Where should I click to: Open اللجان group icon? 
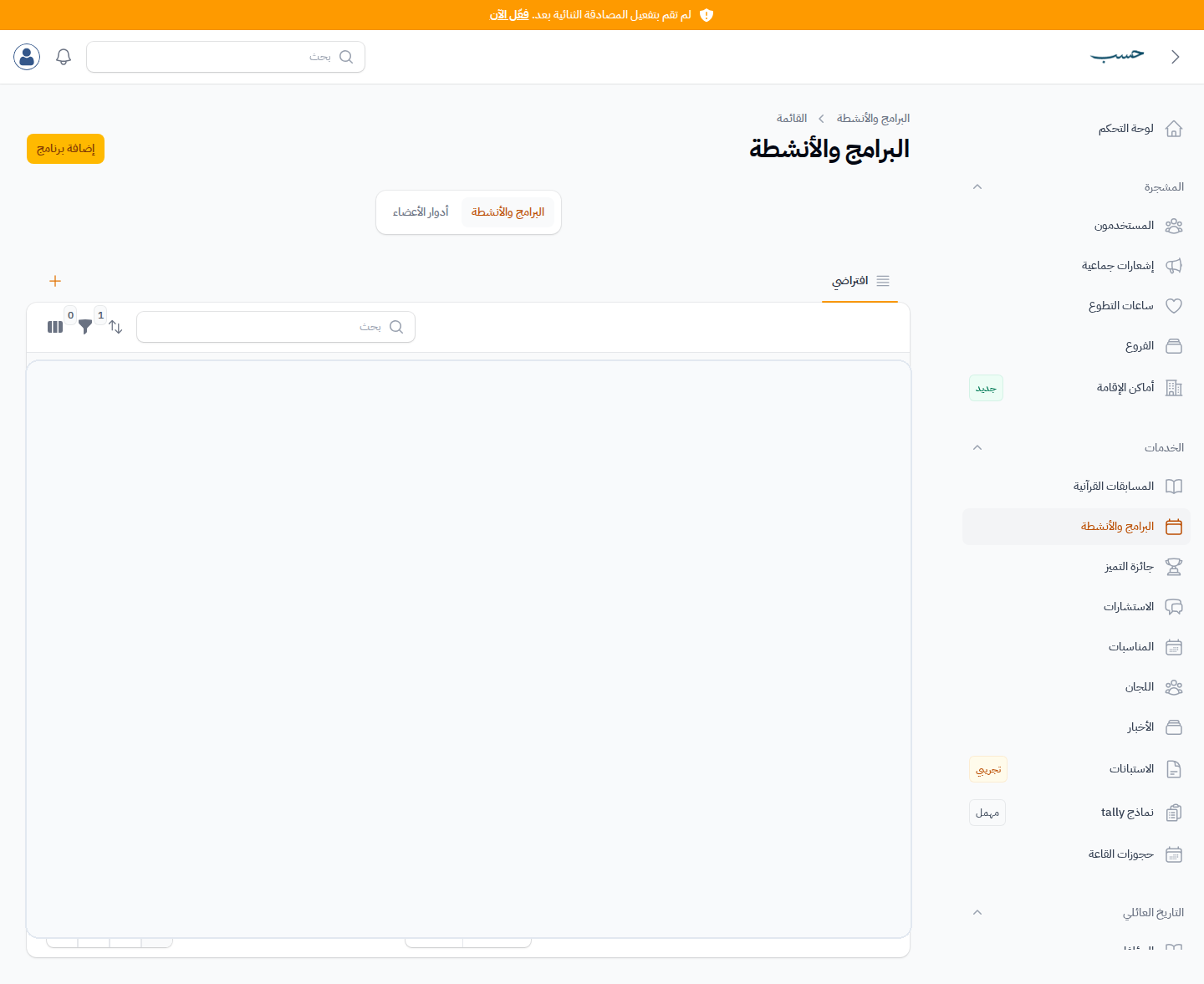click(x=1174, y=687)
